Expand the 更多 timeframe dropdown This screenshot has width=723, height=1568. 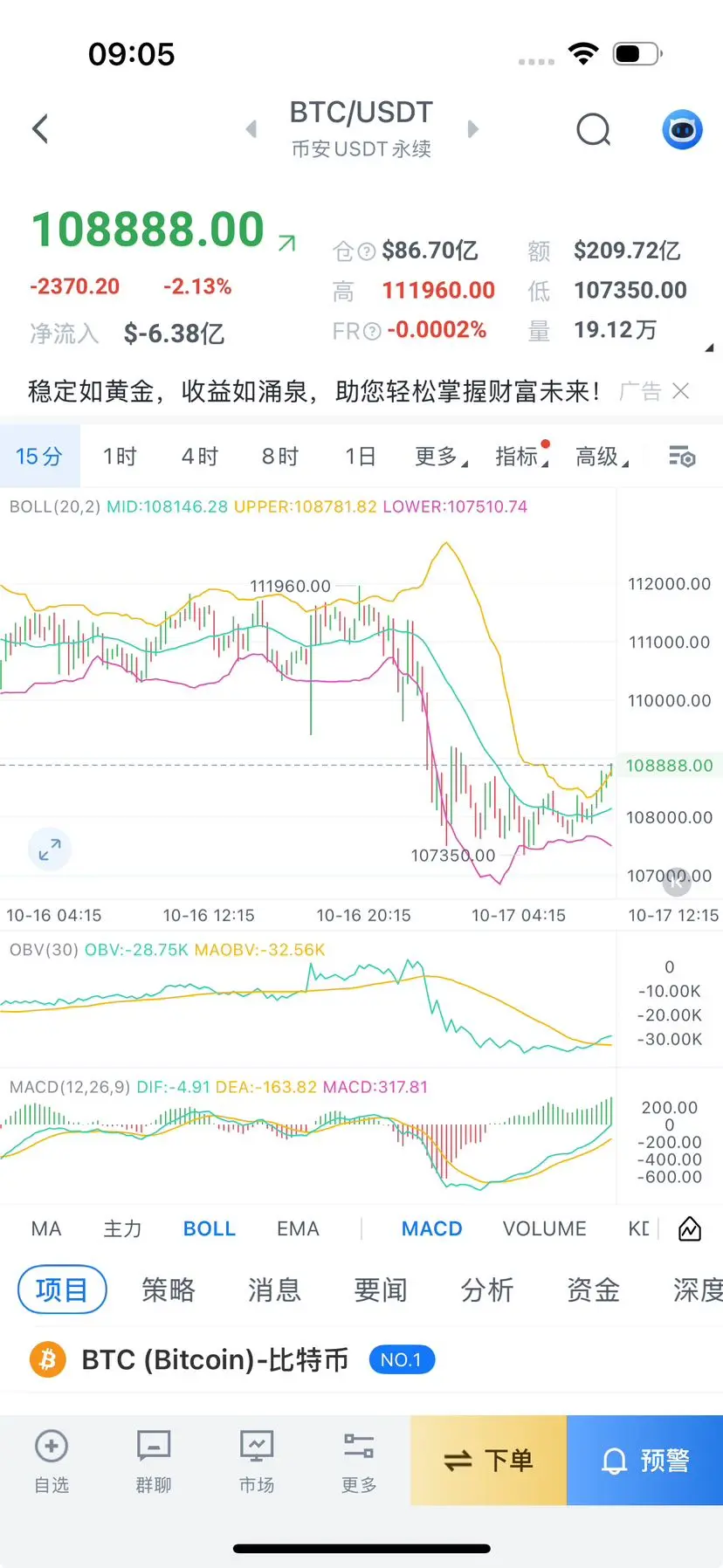point(441,456)
